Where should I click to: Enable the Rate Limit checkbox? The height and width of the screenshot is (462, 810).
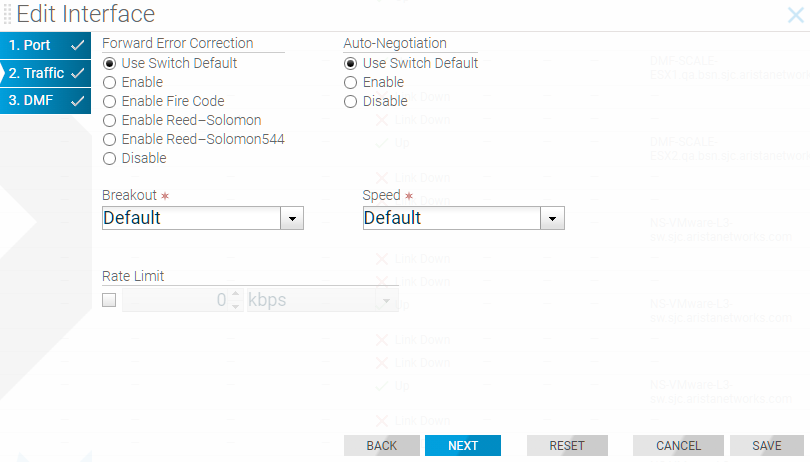click(109, 300)
